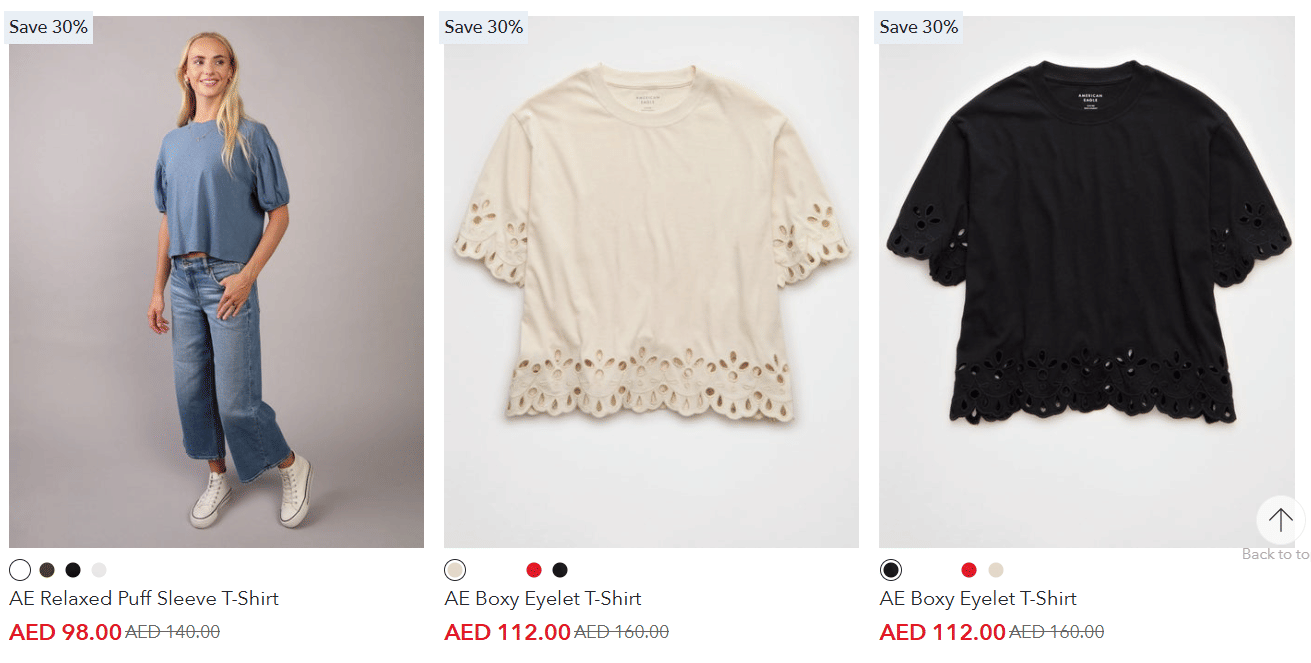
Task: Choose dark brown swatch for Puff Sleeve T-Shirt
Action: click(x=47, y=570)
